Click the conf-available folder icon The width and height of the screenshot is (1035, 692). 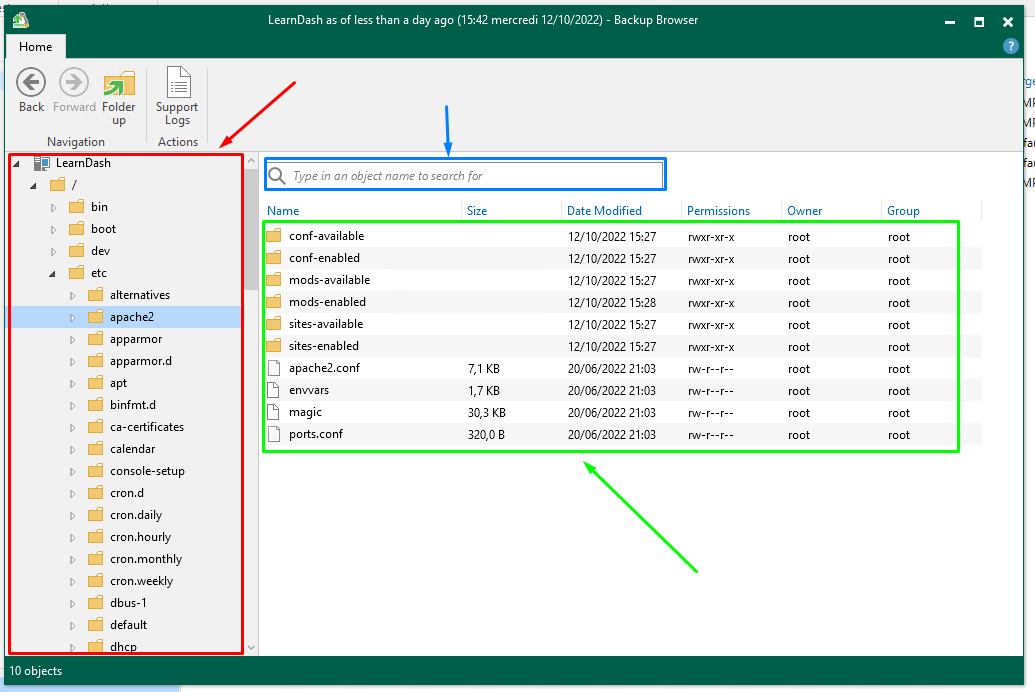[x=273, y=236]
